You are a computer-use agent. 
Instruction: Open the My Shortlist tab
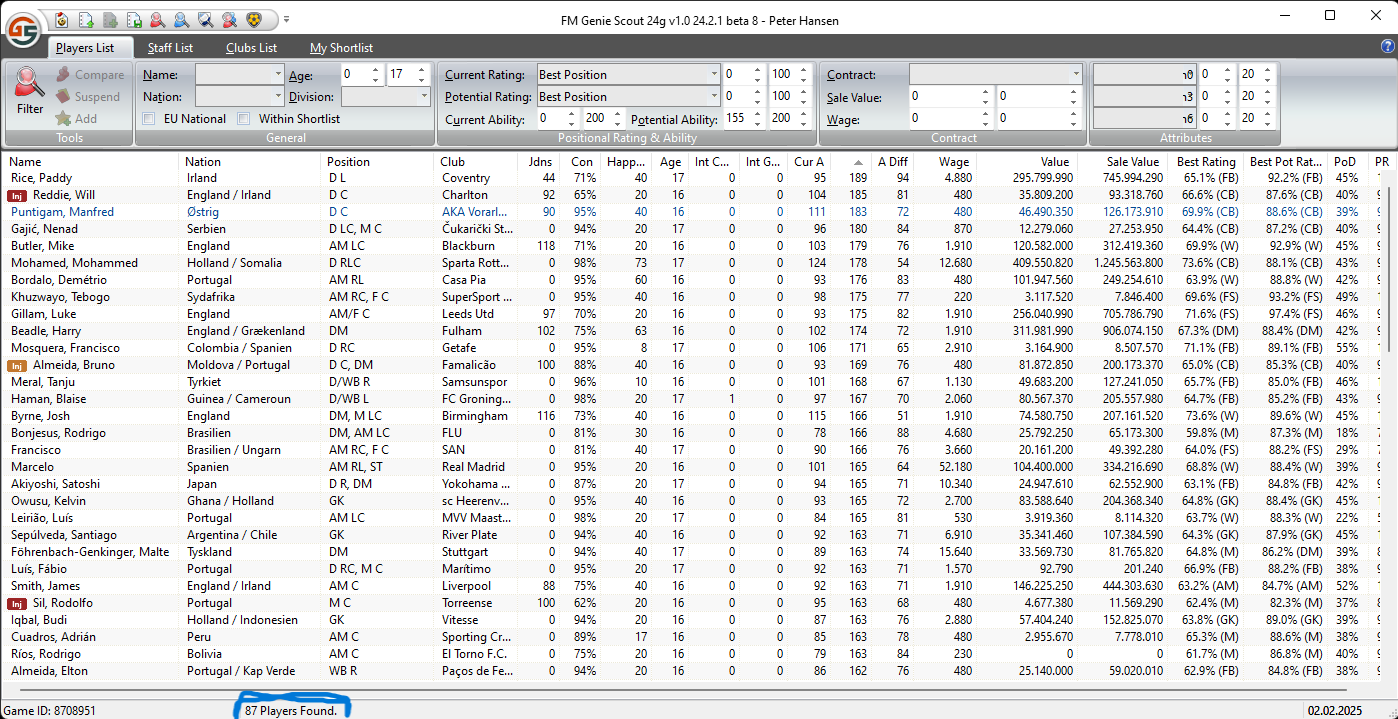[x=341, y=48]
